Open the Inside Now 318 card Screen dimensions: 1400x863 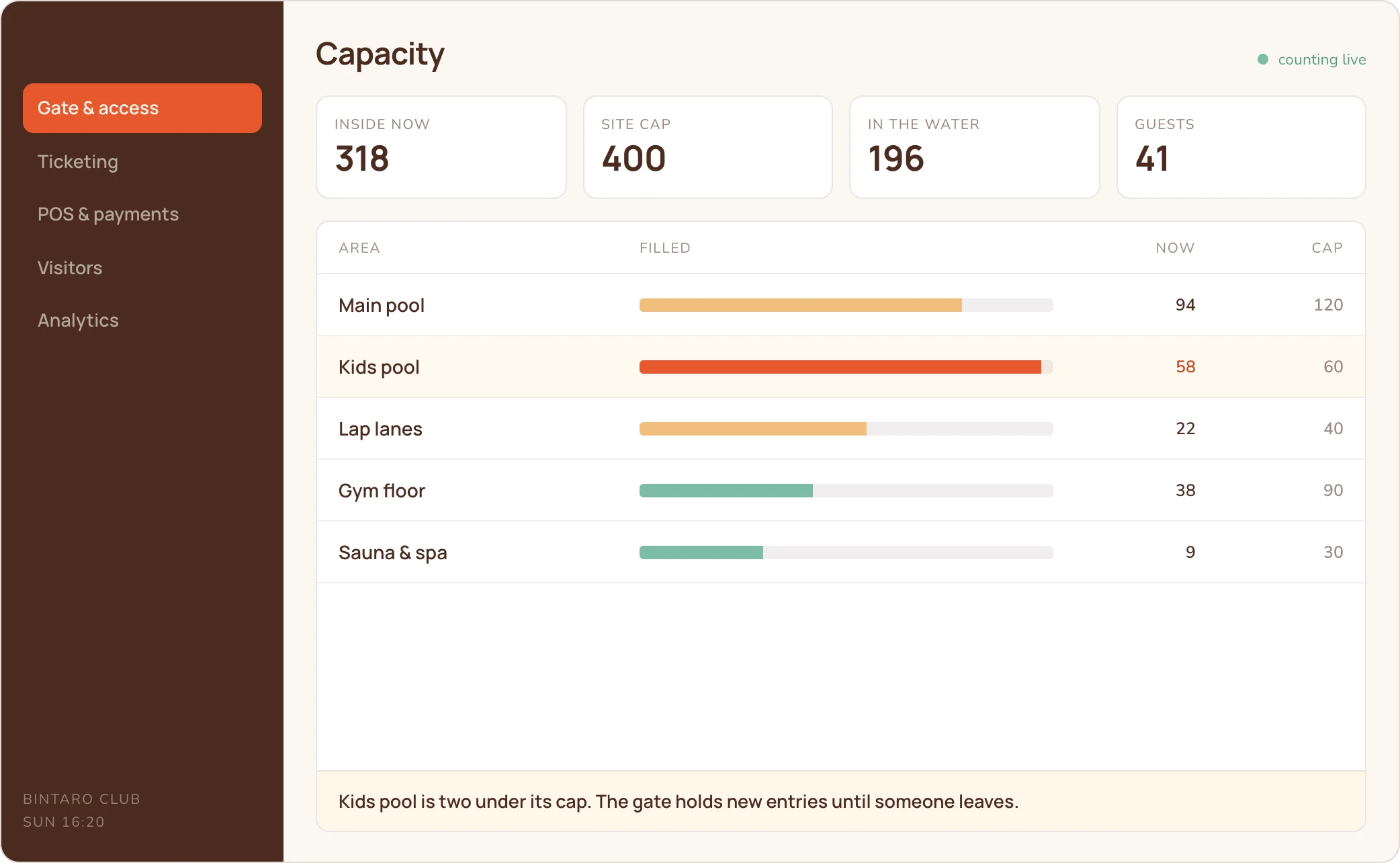pos(441,147)
